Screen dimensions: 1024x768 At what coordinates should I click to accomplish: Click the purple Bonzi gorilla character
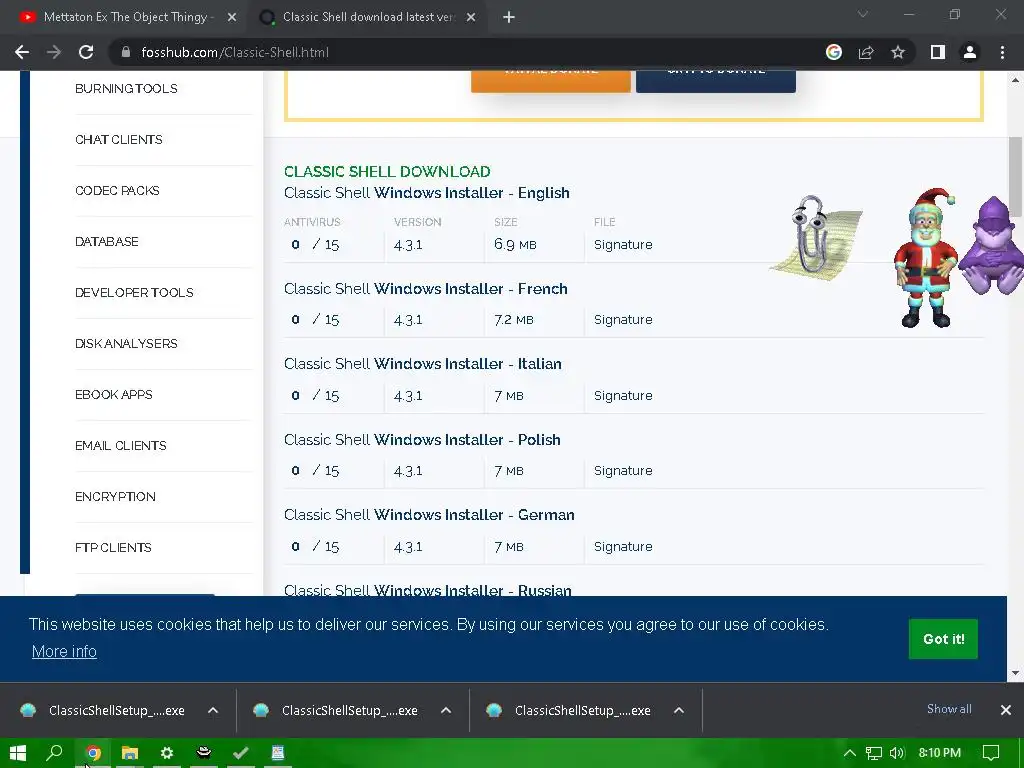coord(992,245)
